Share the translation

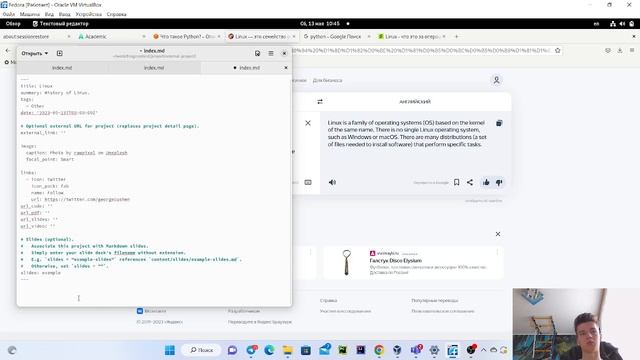pyautogui.click(x=470, y=182)
